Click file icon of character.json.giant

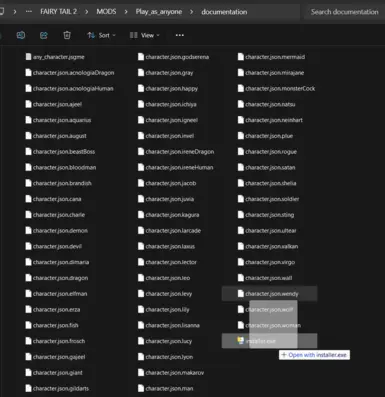point(28,373)
